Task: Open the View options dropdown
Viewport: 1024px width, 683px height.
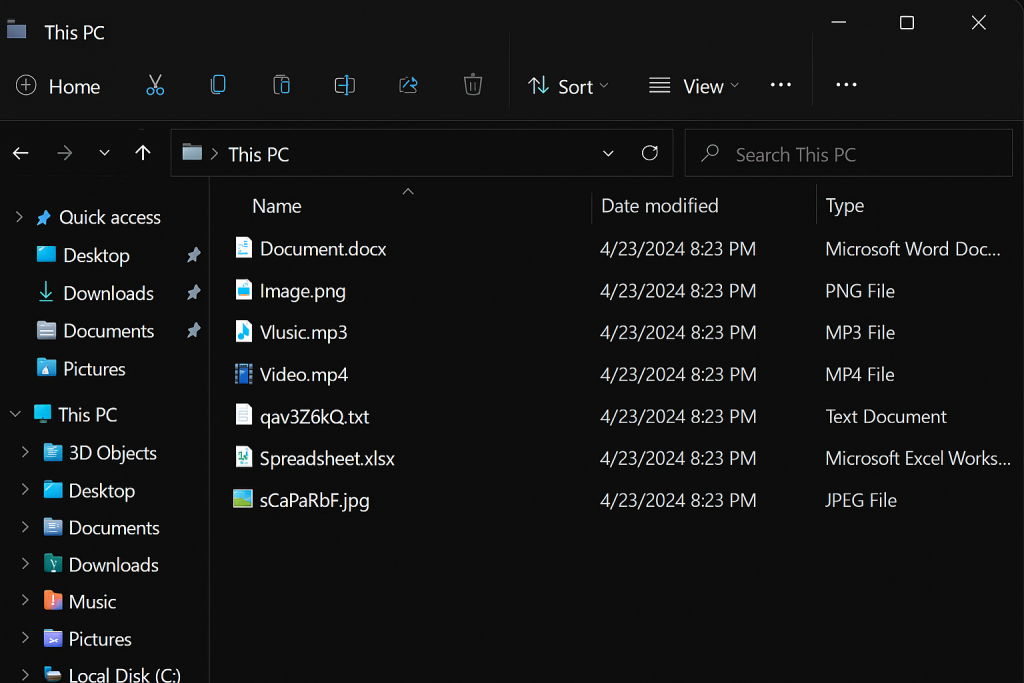Action: coord(694,86)
